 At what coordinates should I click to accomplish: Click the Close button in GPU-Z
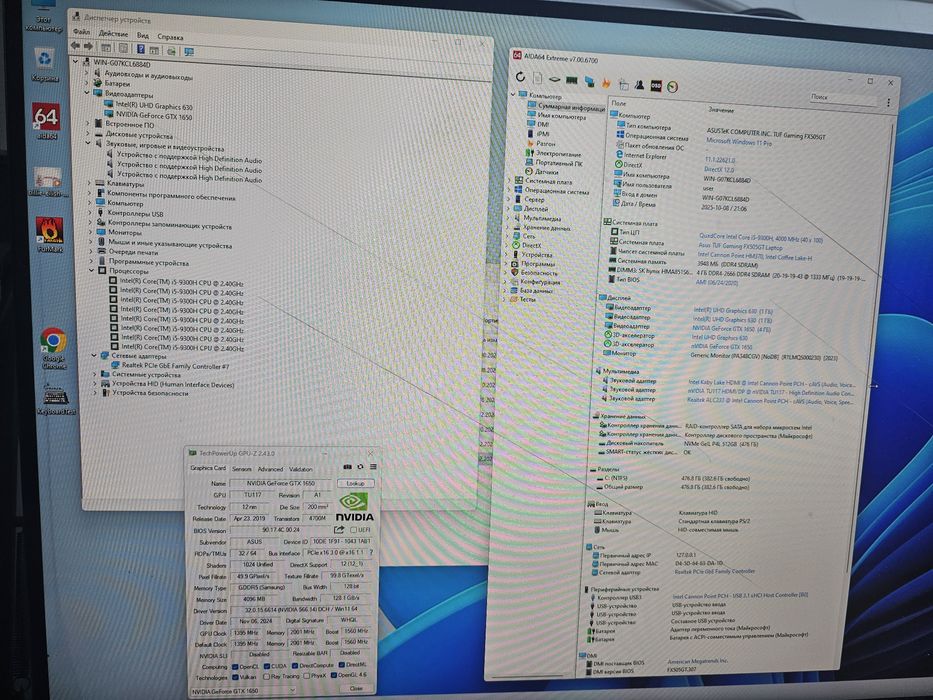tap(356, 689)
